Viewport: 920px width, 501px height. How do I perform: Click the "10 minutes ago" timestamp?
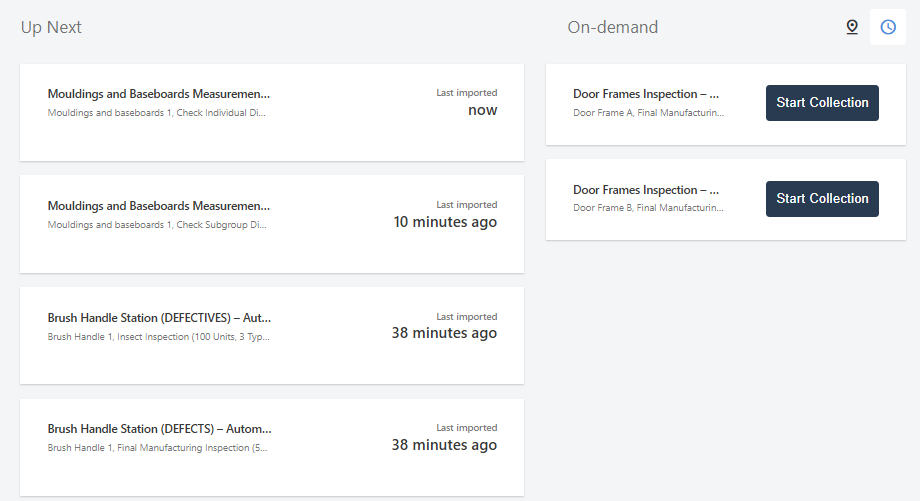pyautogui.click(x=445, y=222)
